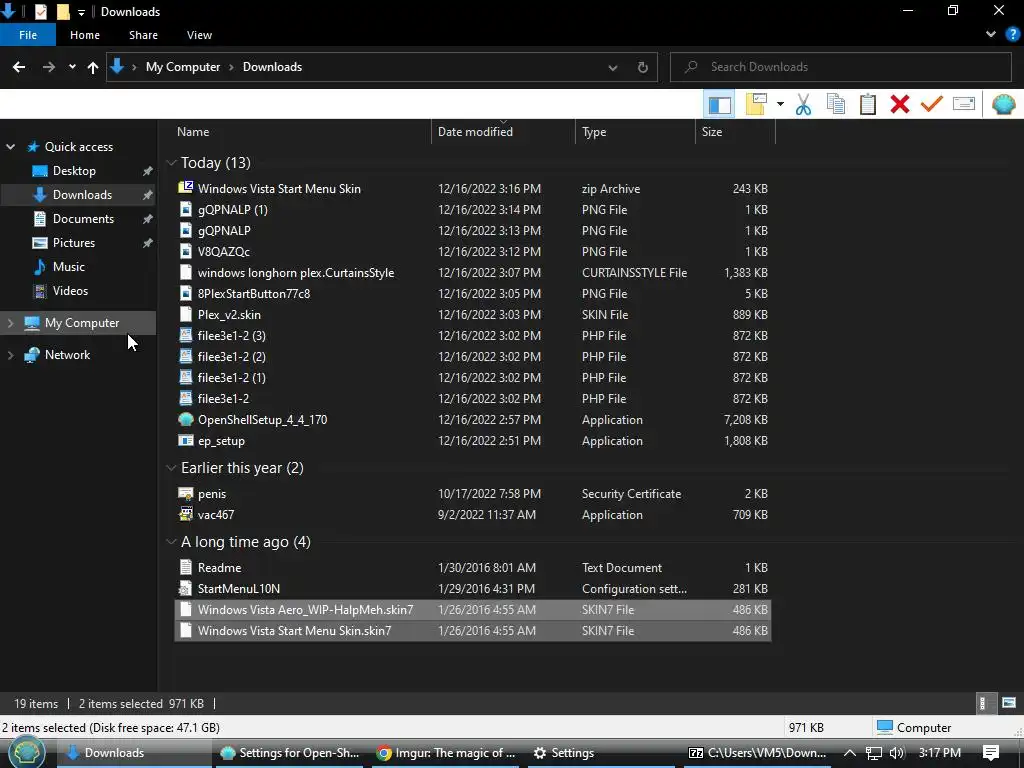Collapse the Quick access tree node
The image size is (1024, 768).
click(x=10, y=147)
